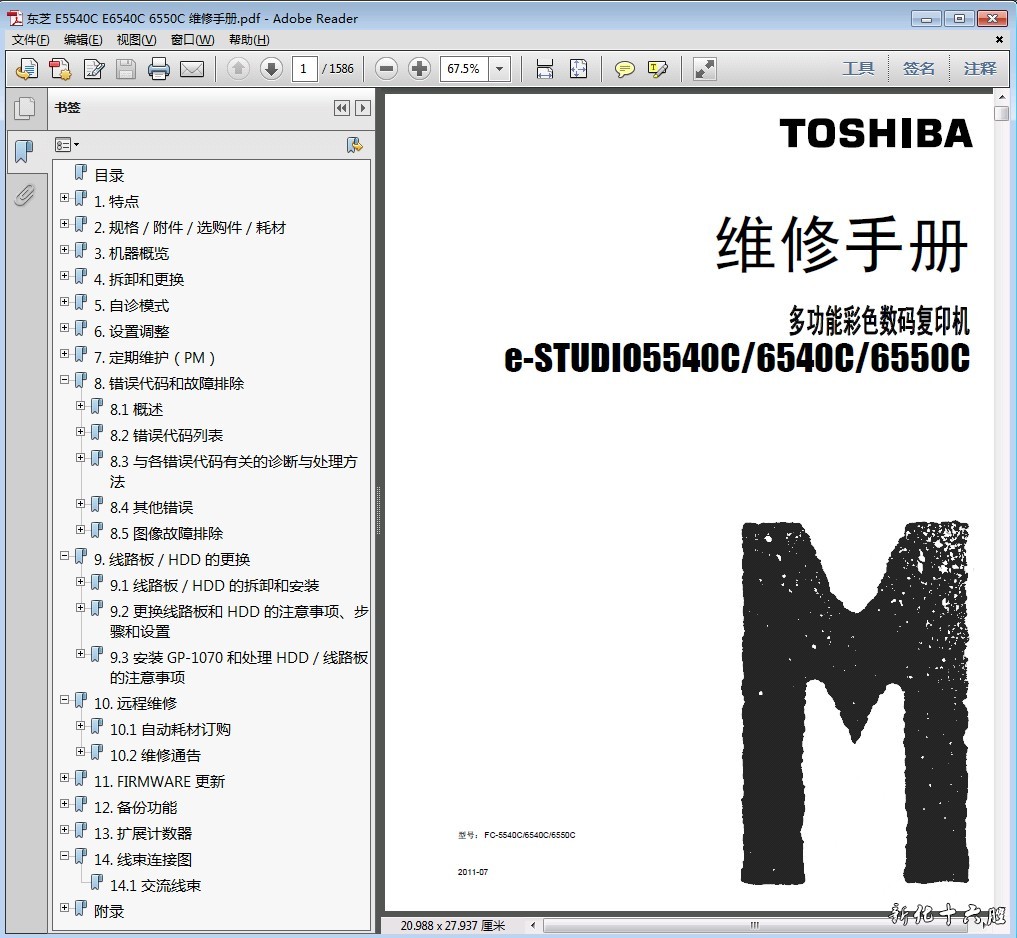The image size is (1017, 938).
Task: Toggle the Bookmarks side panel icon
Action: click(x=24, y=152)
